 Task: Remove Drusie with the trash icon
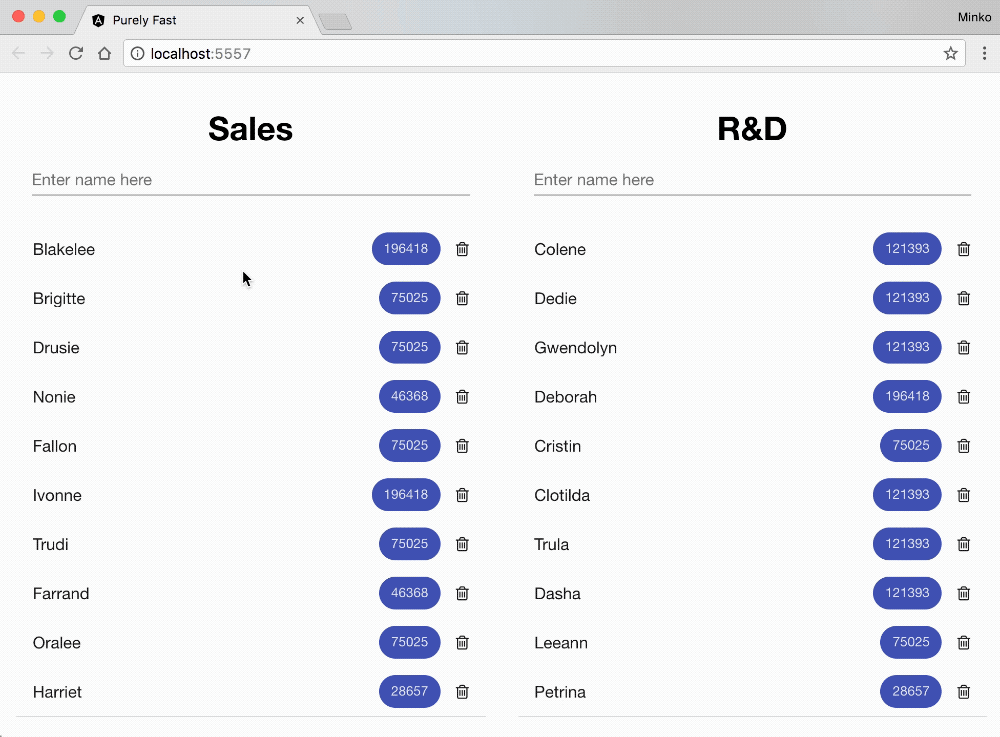click(462, 347)
